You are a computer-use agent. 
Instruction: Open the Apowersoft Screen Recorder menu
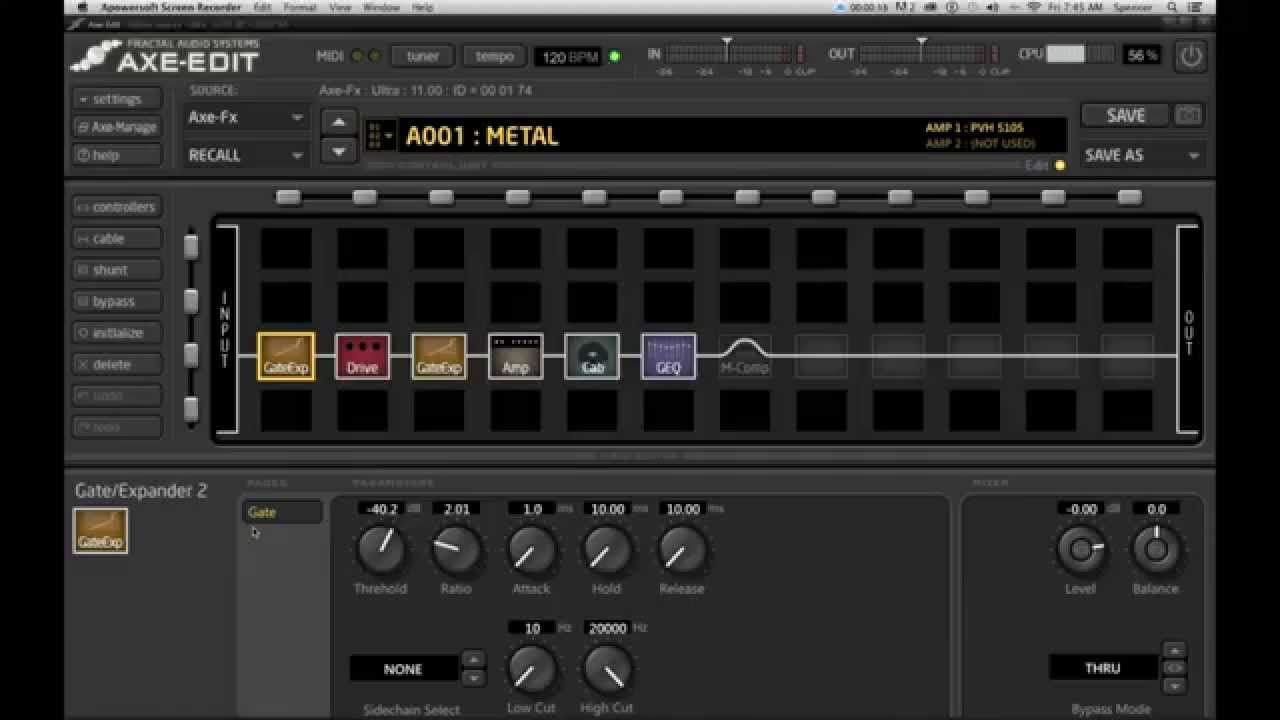(x=171, y=7)
